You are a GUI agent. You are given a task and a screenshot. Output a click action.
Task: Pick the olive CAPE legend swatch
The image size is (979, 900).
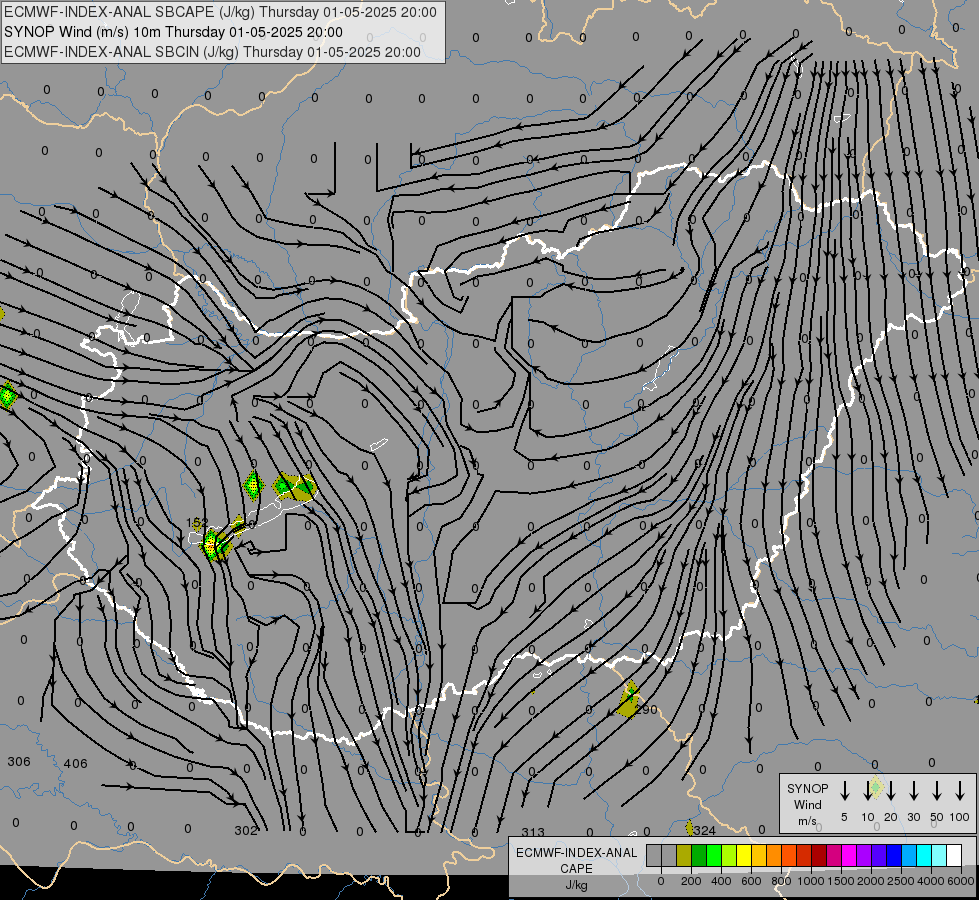[684, 856]
